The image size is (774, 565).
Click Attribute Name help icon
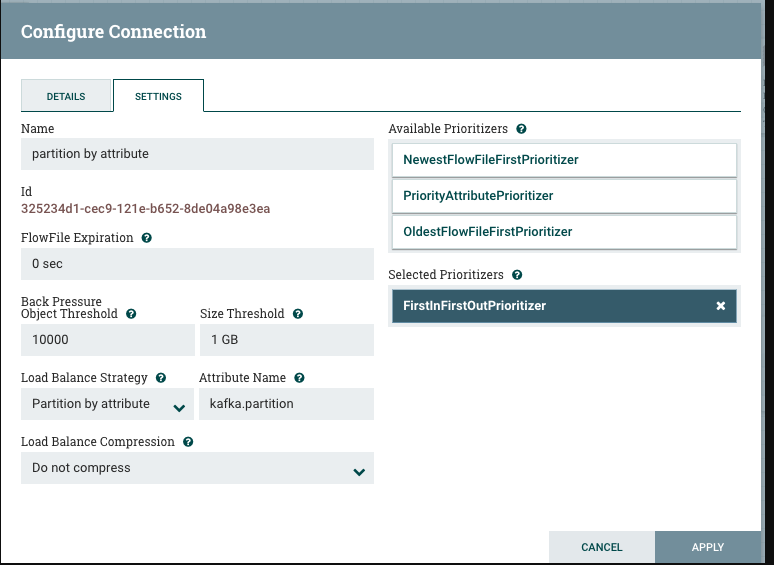299,378
